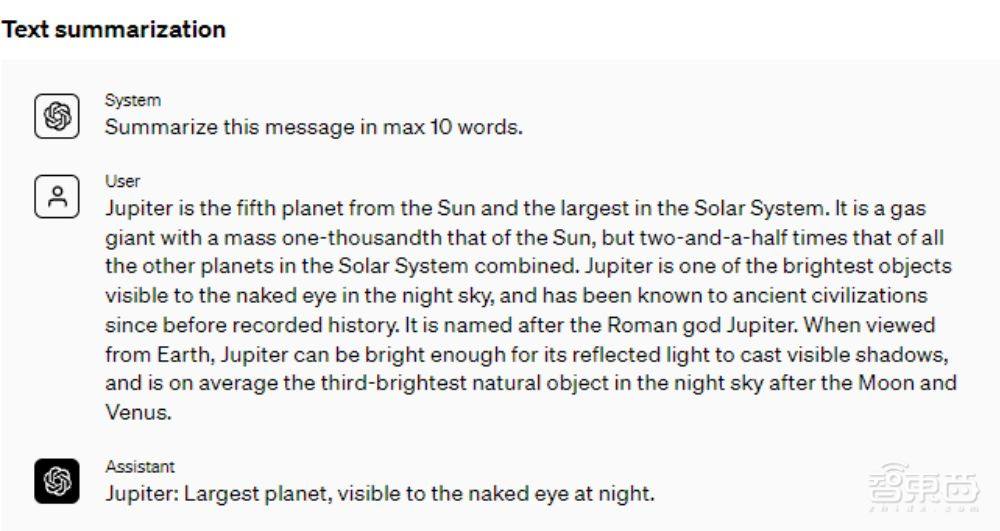Select the "User" role label
The width and height of the screenshot is (1000, 531).
click(x=122, y=181)
